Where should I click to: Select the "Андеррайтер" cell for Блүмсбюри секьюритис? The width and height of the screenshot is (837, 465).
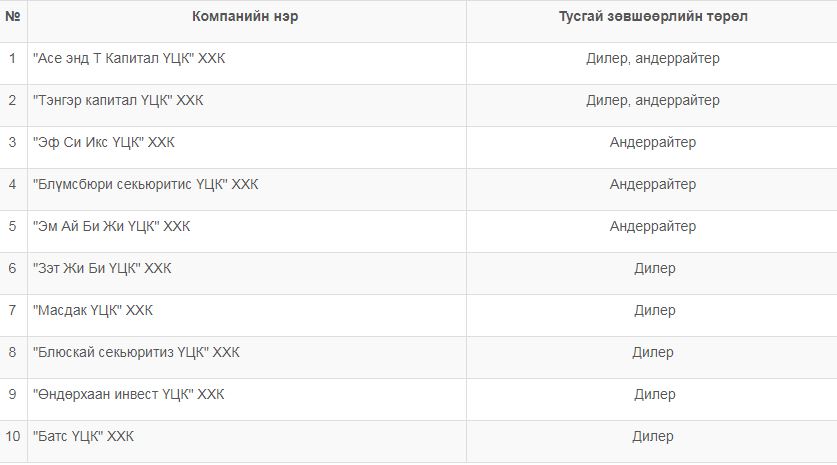click(x=652, y=185)
